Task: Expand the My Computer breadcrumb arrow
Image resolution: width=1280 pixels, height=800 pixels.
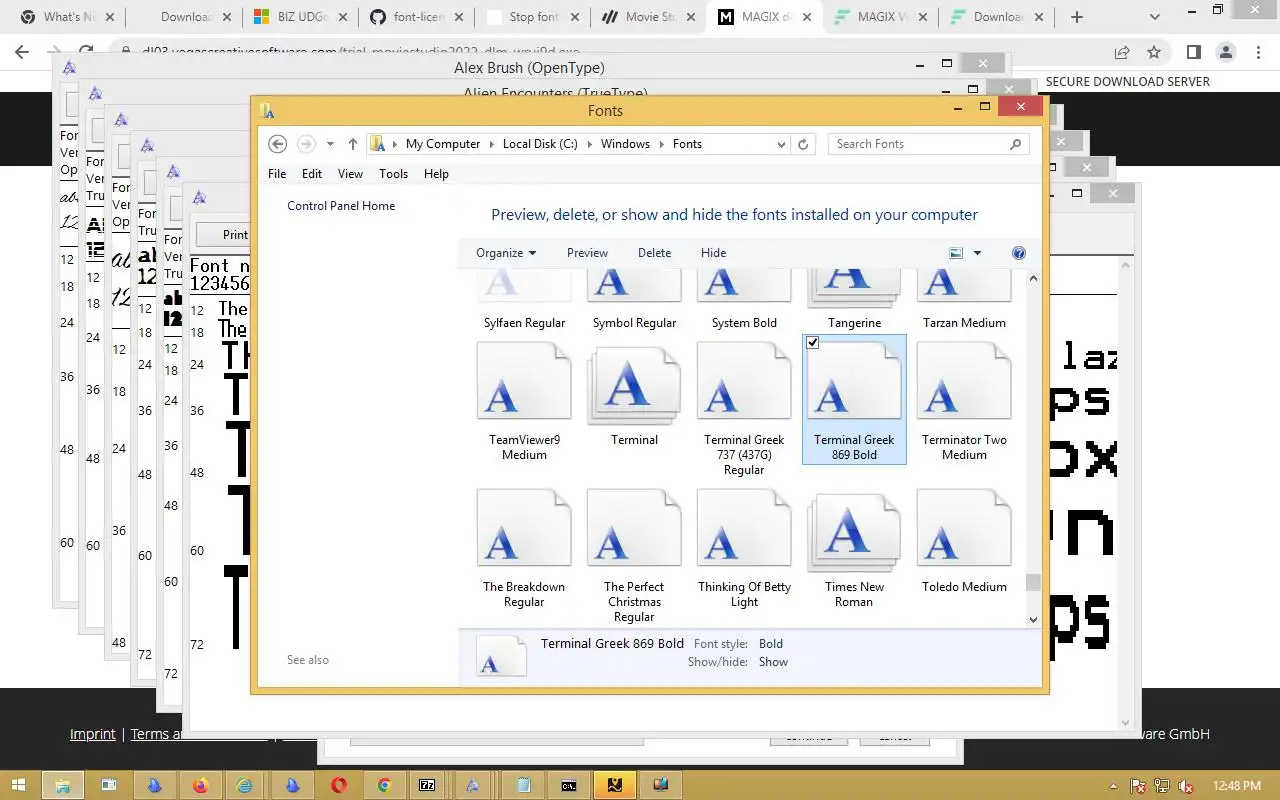Action: [x=491, y=144]
